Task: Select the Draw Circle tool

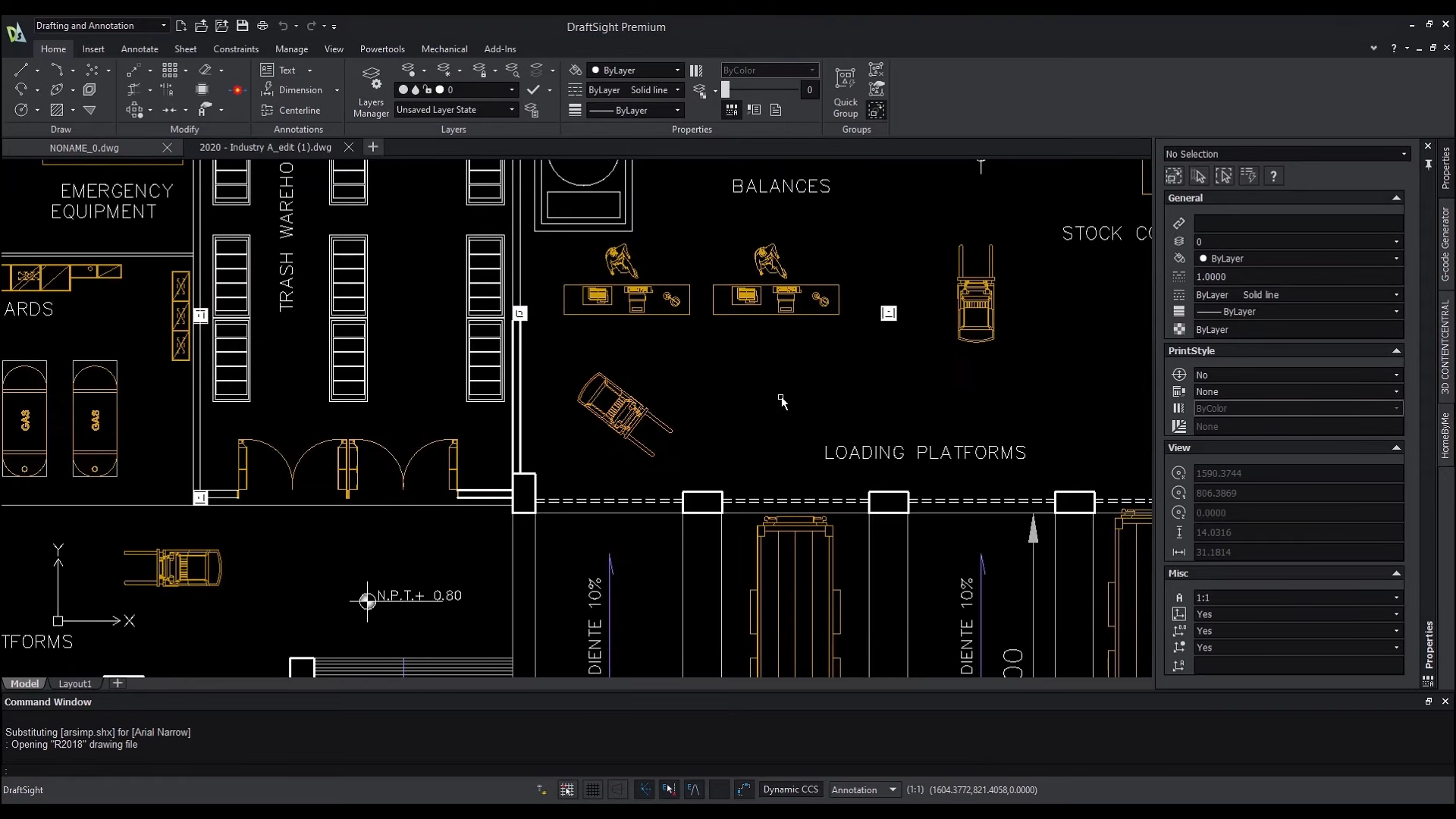Action: point(21,110)
